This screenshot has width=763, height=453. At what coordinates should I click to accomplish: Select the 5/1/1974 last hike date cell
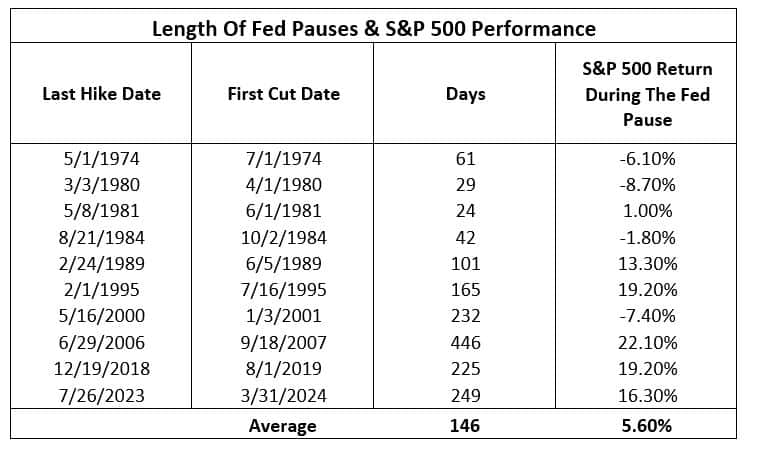point(102,159)
